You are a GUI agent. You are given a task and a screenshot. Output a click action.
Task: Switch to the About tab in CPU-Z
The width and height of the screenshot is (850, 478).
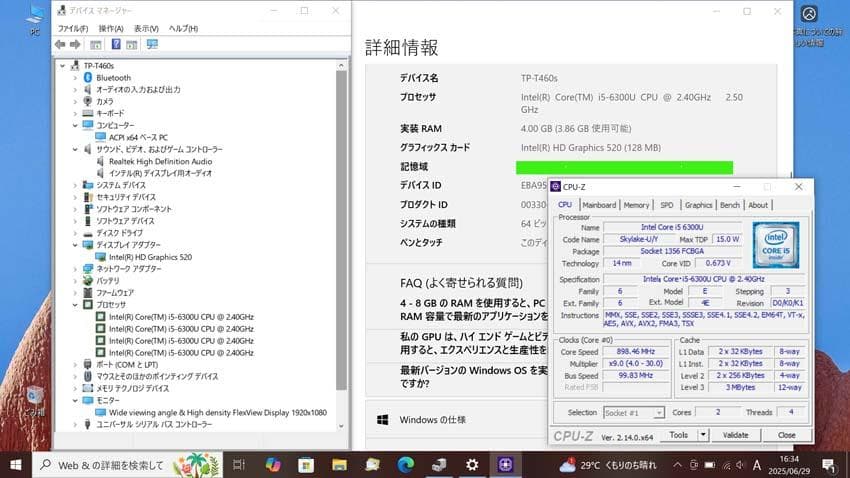pos(758,205)
